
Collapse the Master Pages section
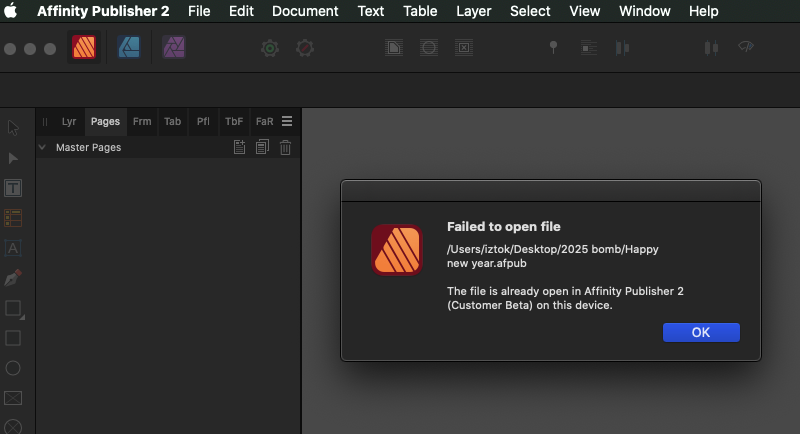tap(42, 147)
